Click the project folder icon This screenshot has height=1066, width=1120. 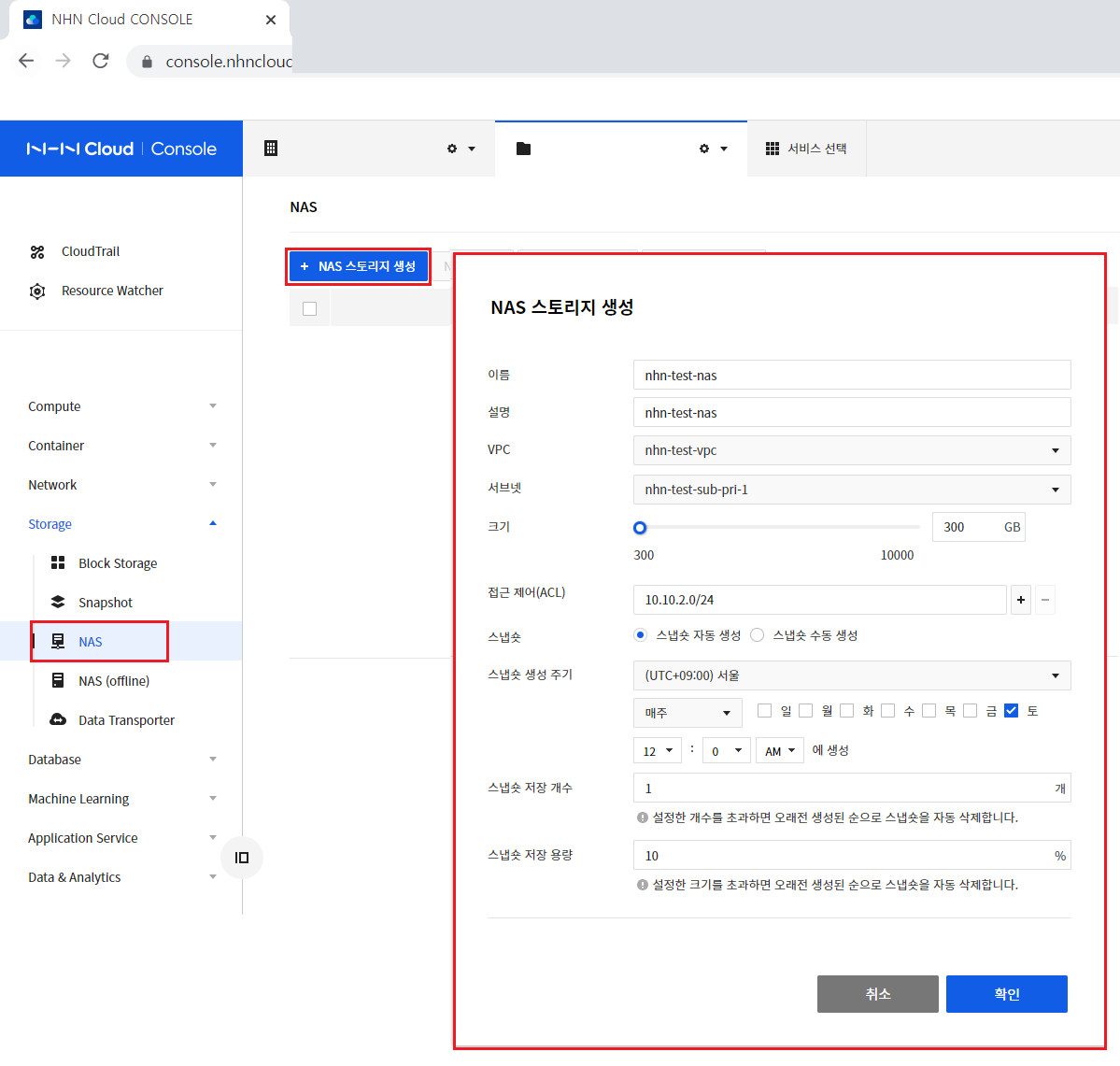[524, 149]
